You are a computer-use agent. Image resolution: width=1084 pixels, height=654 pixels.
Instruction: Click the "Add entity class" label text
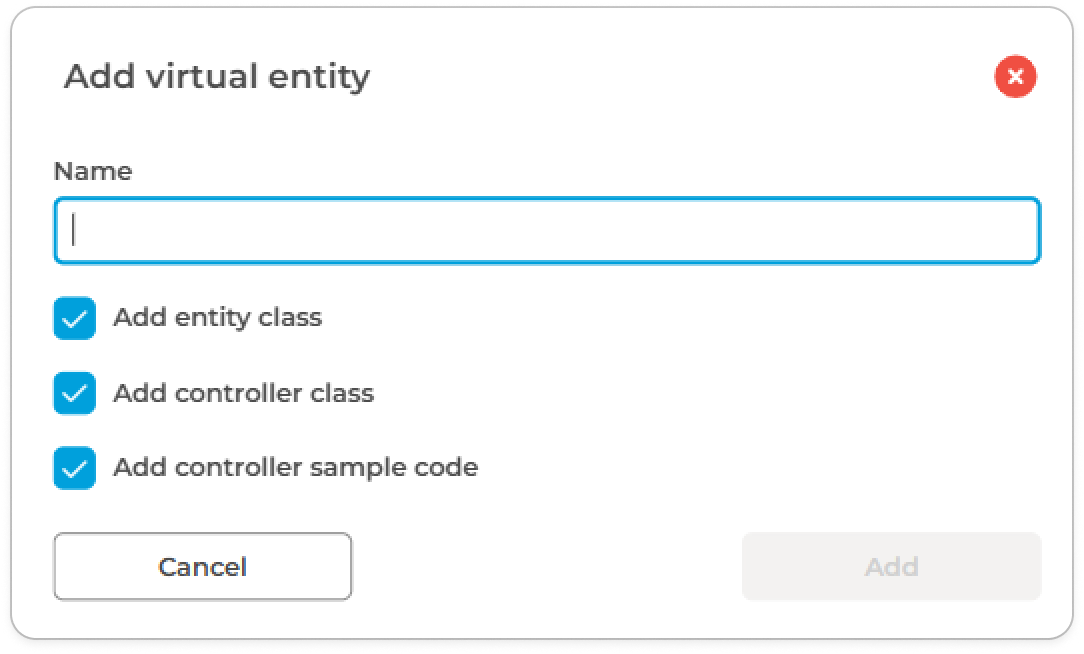coord(217,318)
